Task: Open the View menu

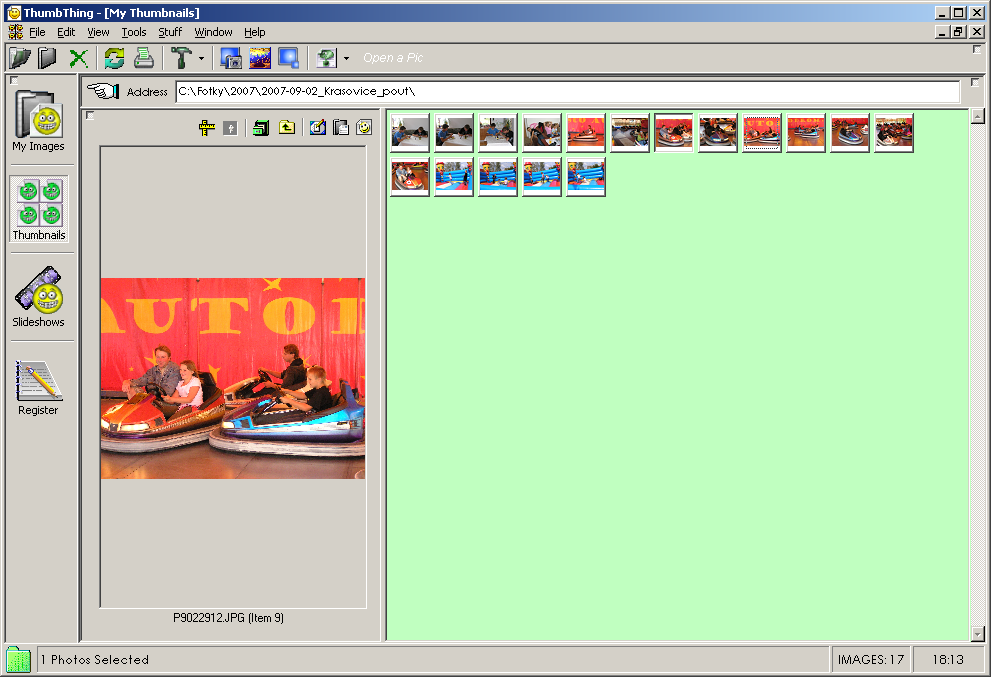Action: [98, 32]
